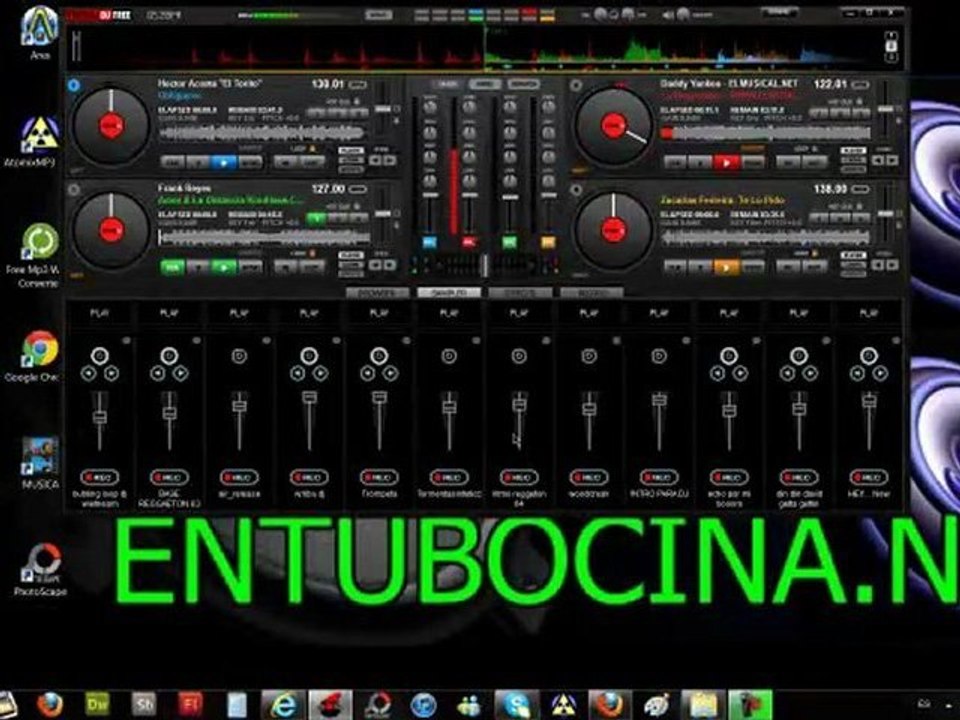Click next arrow on the Trompeta sample slot
The image size is (960, 720).
click(x=391, y=373)
